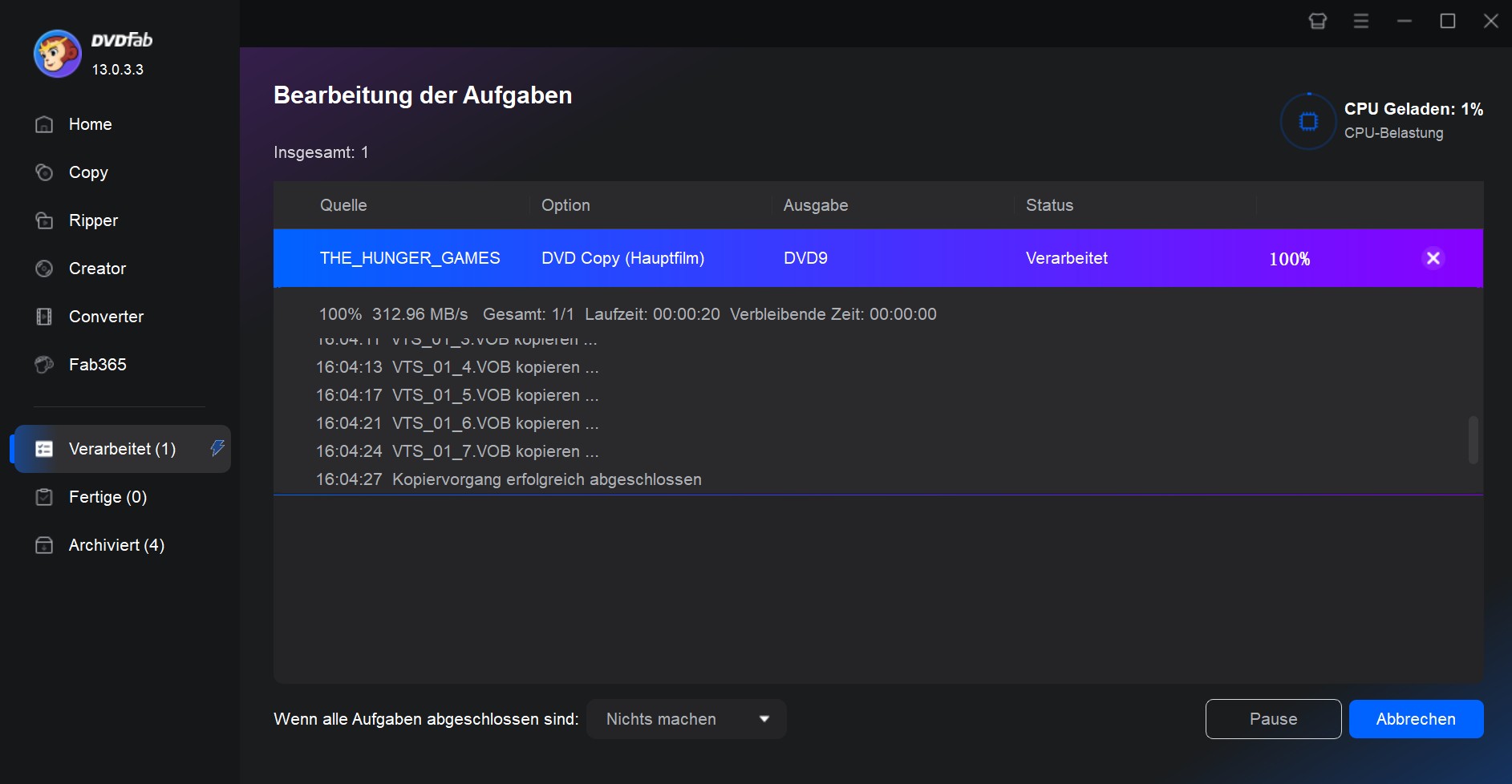Click the Status column header
The height and width of the screenshot is (784, 1512).
[x=1049, y=205]
